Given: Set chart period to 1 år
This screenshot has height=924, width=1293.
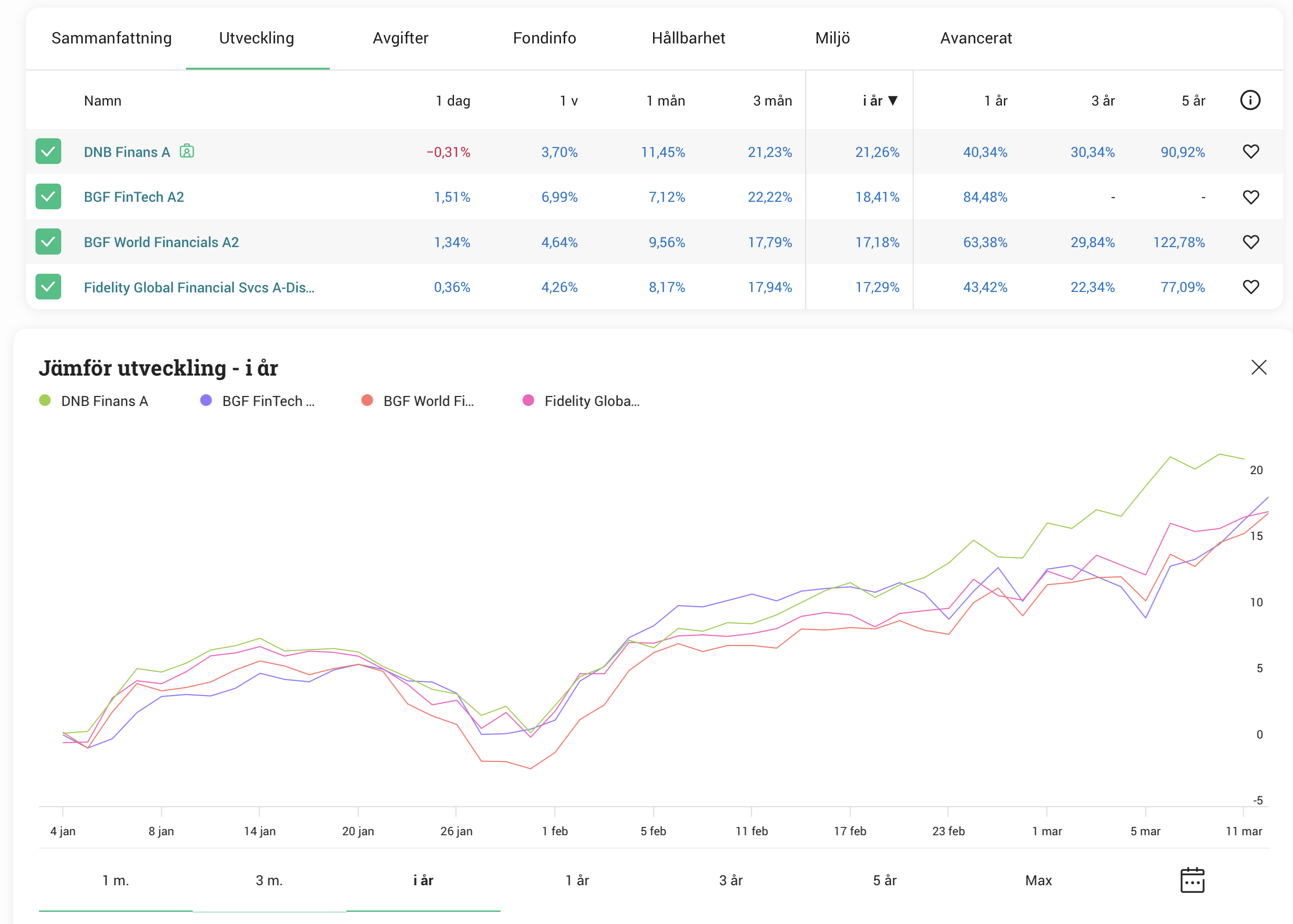Looking at the screenshot, I should tap(577, 880).
